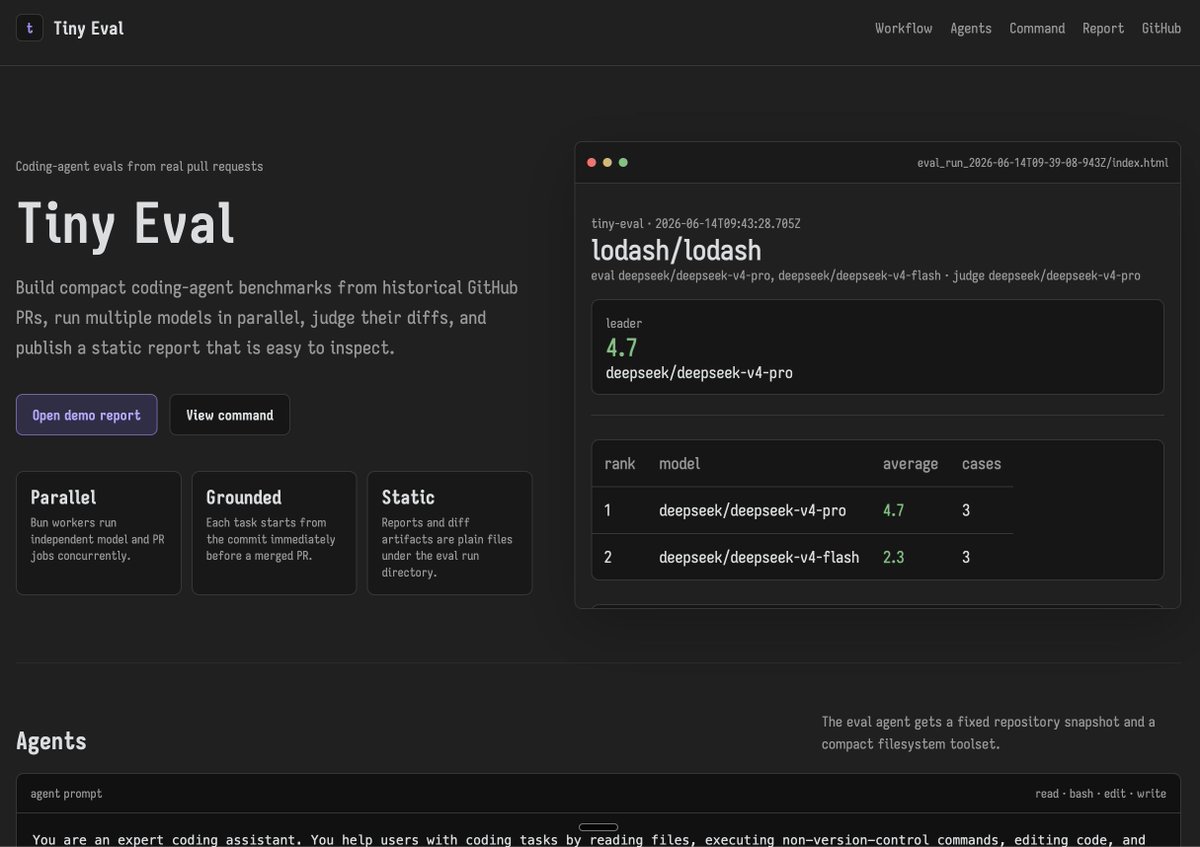
Task: Click the rank 1 cell
Action: click(x=608, y=511)
